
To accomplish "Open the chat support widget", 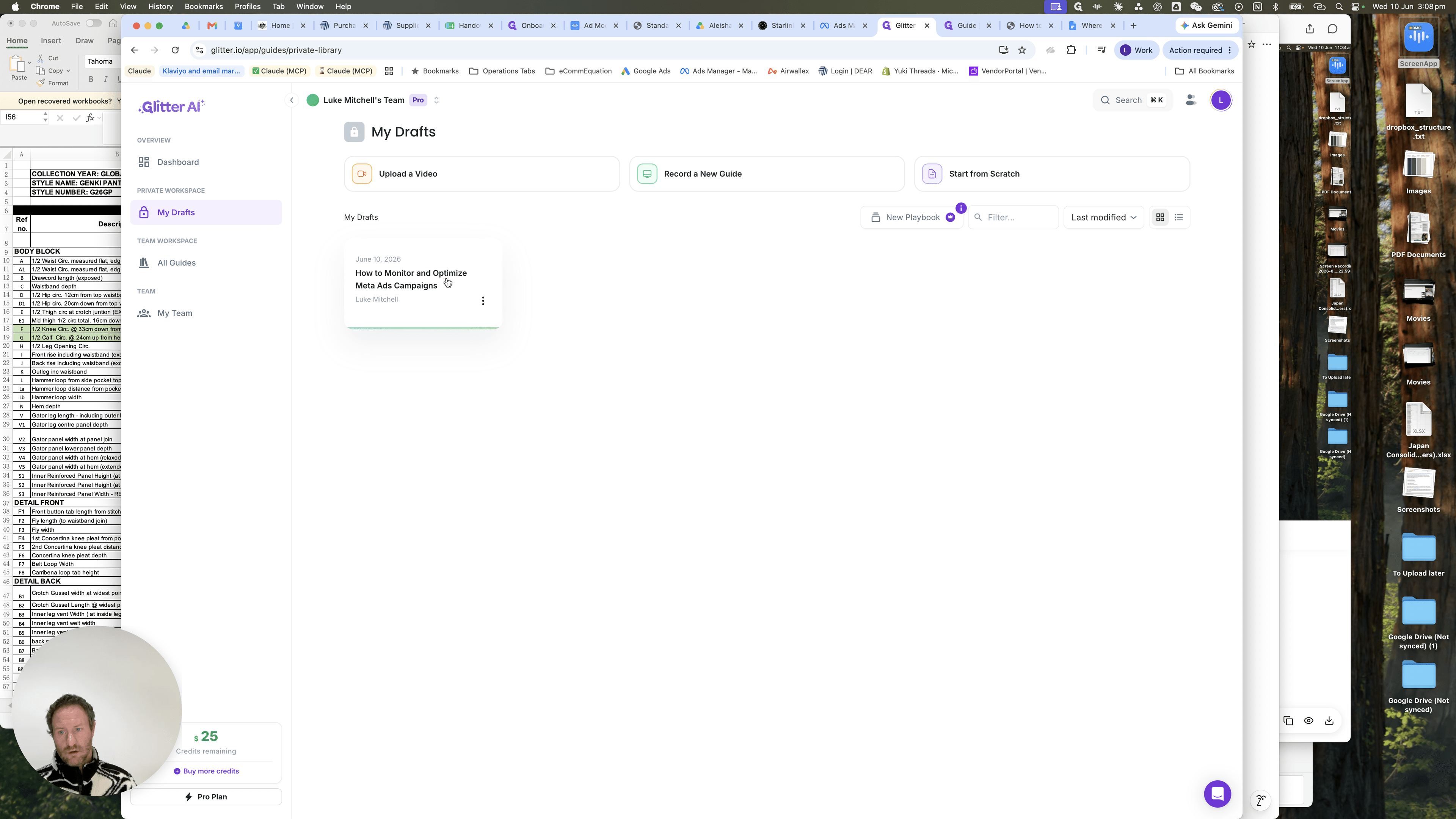I will click(1218, 794).
